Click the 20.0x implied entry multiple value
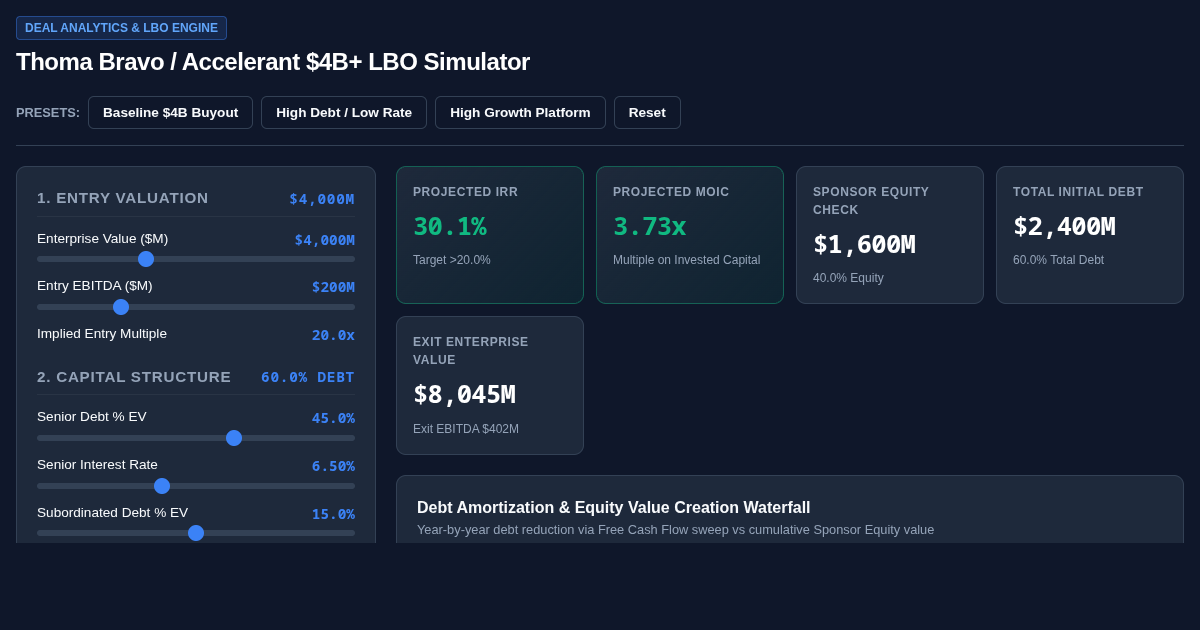Screen dimensions: 1200x630 pyautogui.click(x=333, y=335)
